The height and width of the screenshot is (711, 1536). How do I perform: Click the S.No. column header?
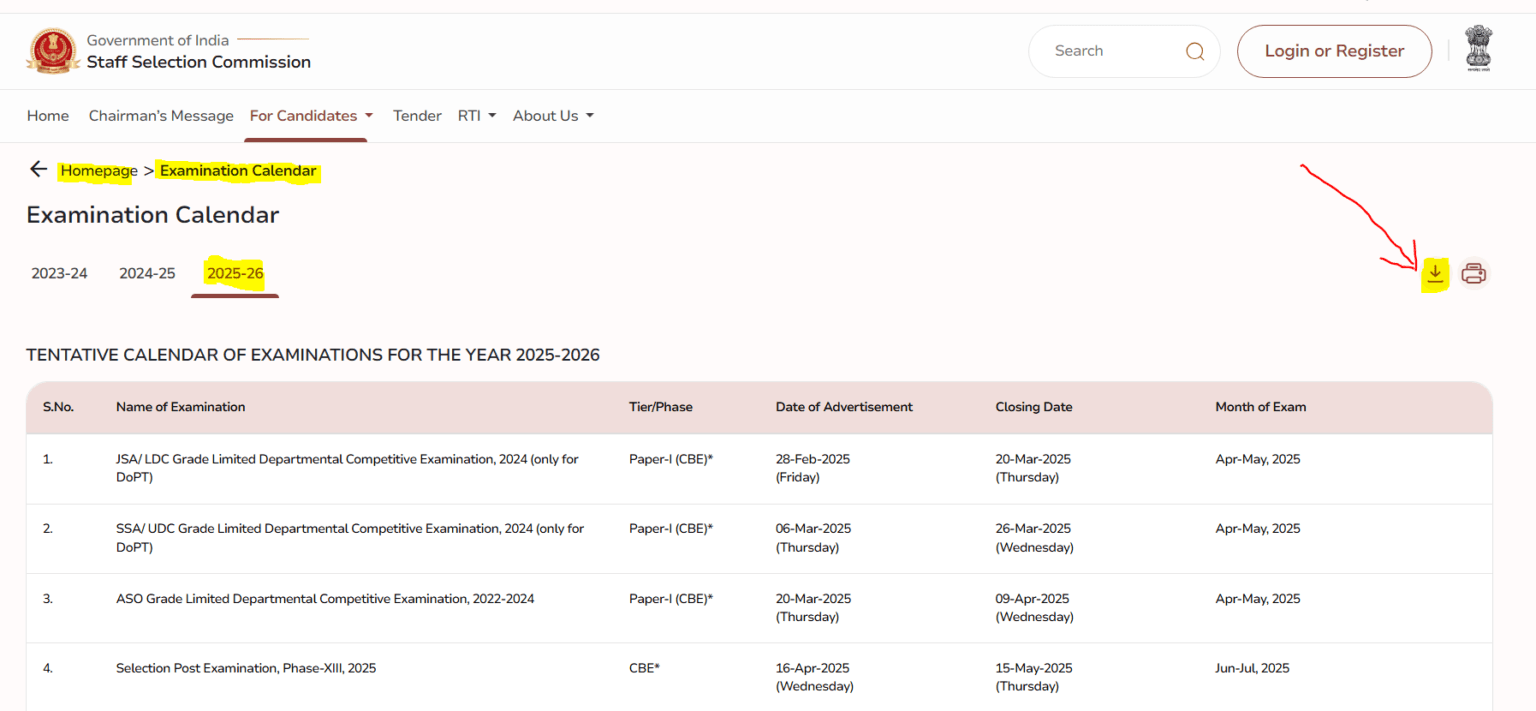click(58, 407)
